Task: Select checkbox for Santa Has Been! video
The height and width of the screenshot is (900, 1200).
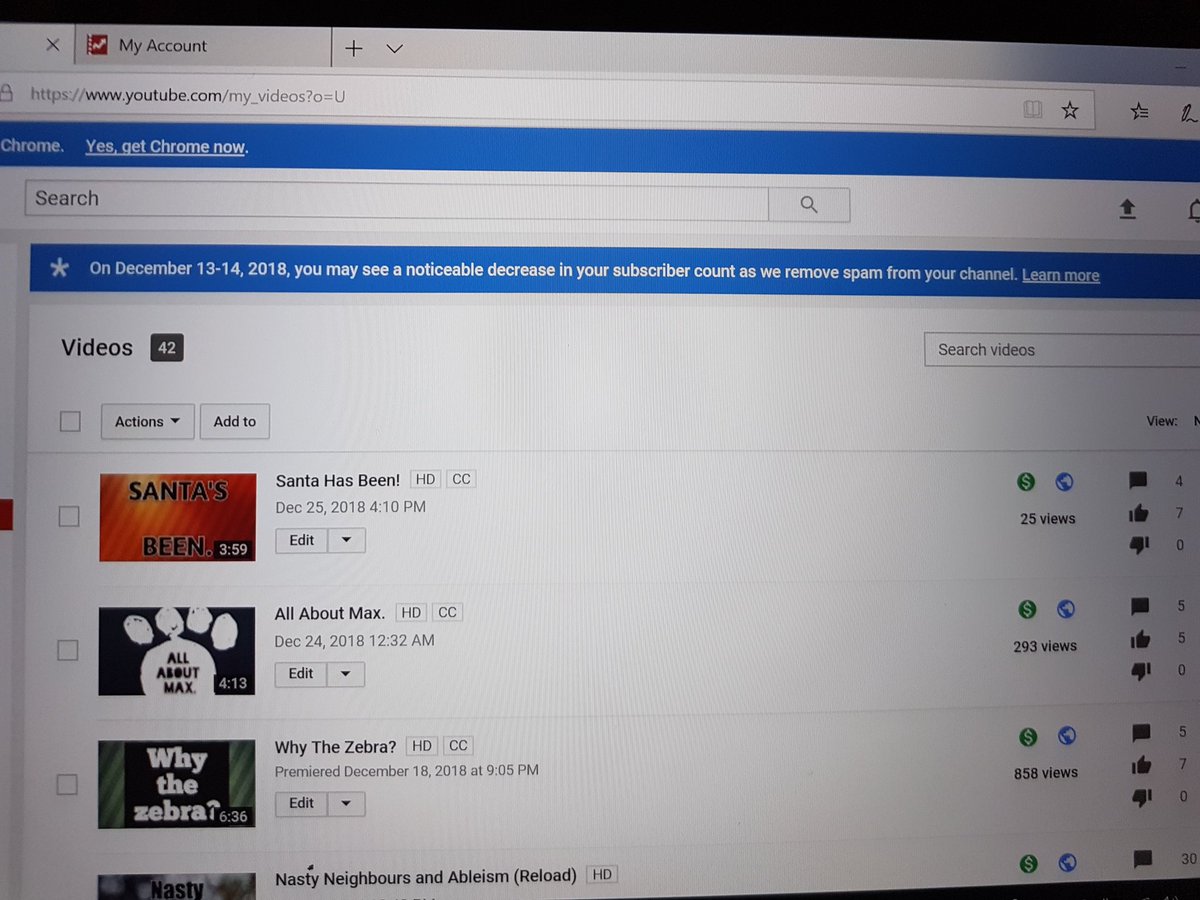Action: click(x=69, y=516)
